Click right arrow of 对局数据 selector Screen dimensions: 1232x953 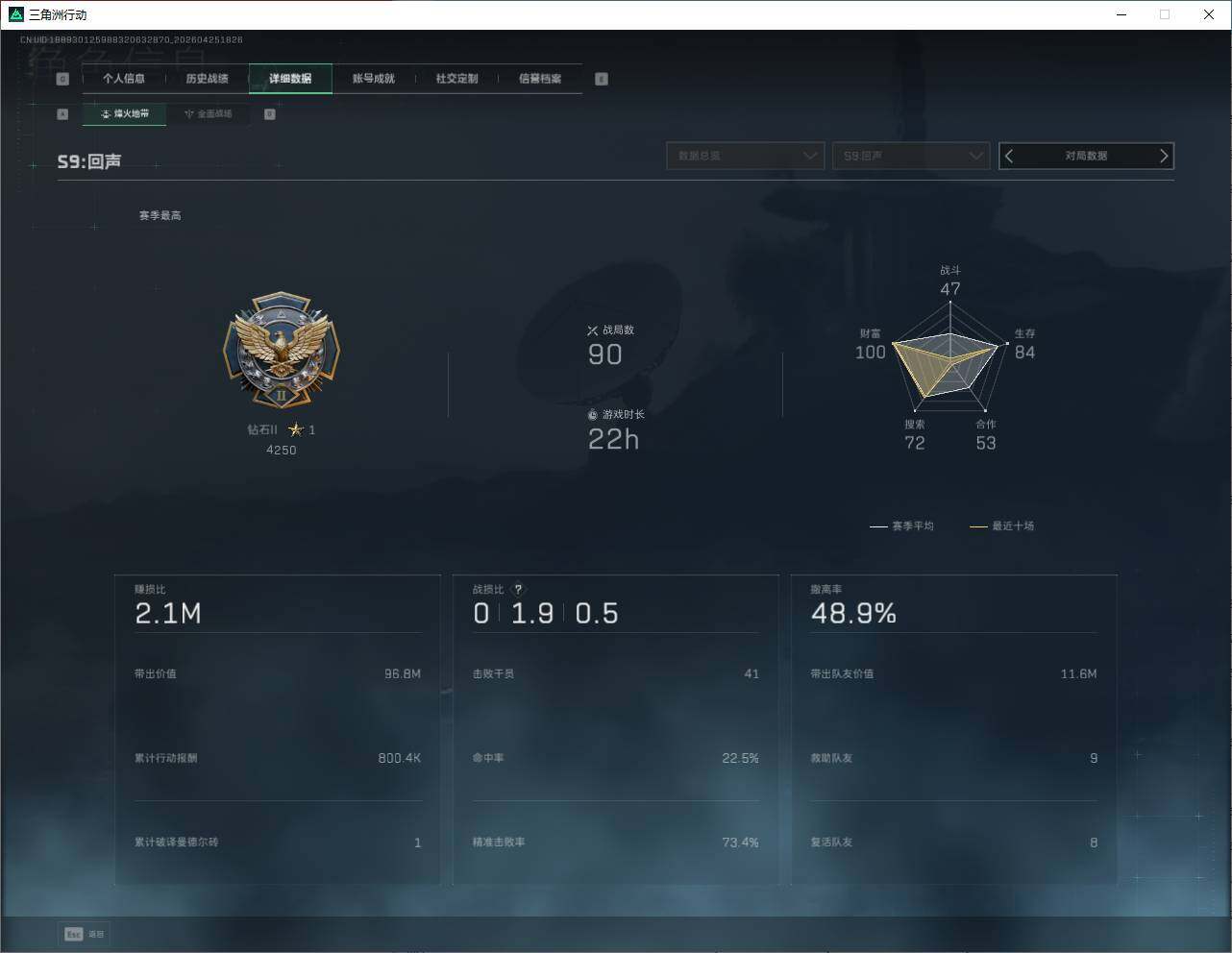pos(1164,156)
